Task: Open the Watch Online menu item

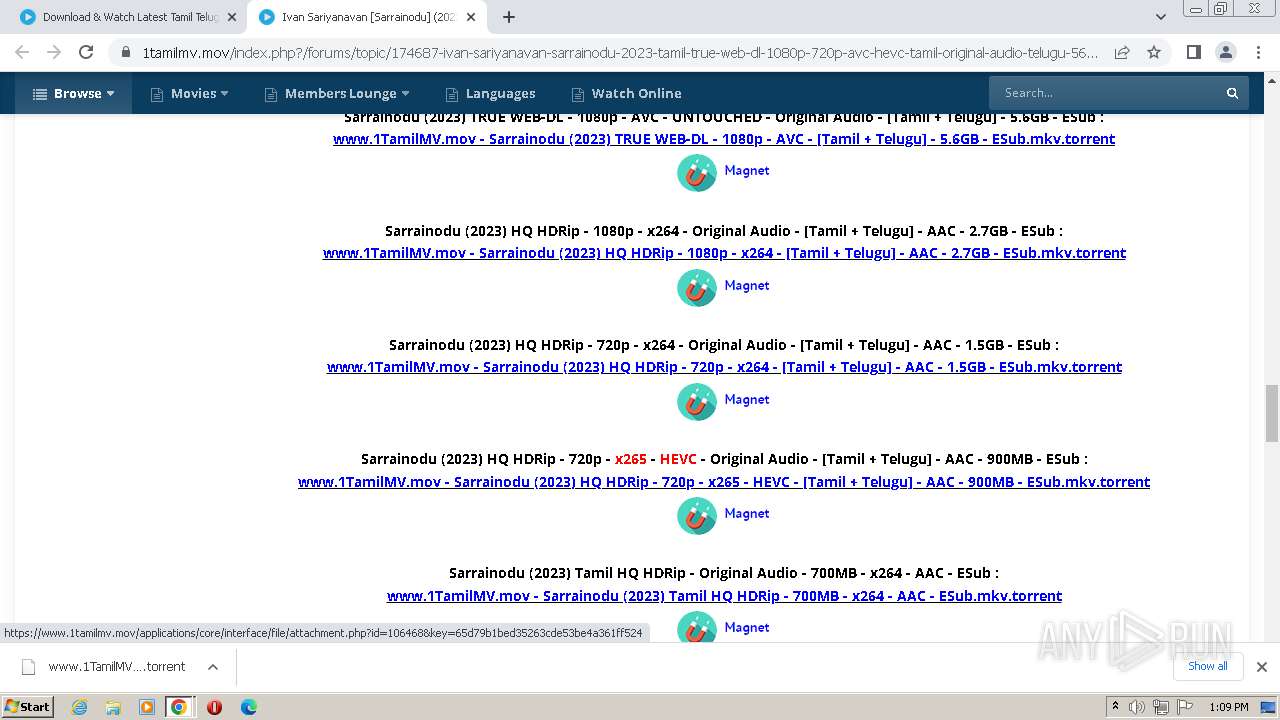Action: point(626,93)
